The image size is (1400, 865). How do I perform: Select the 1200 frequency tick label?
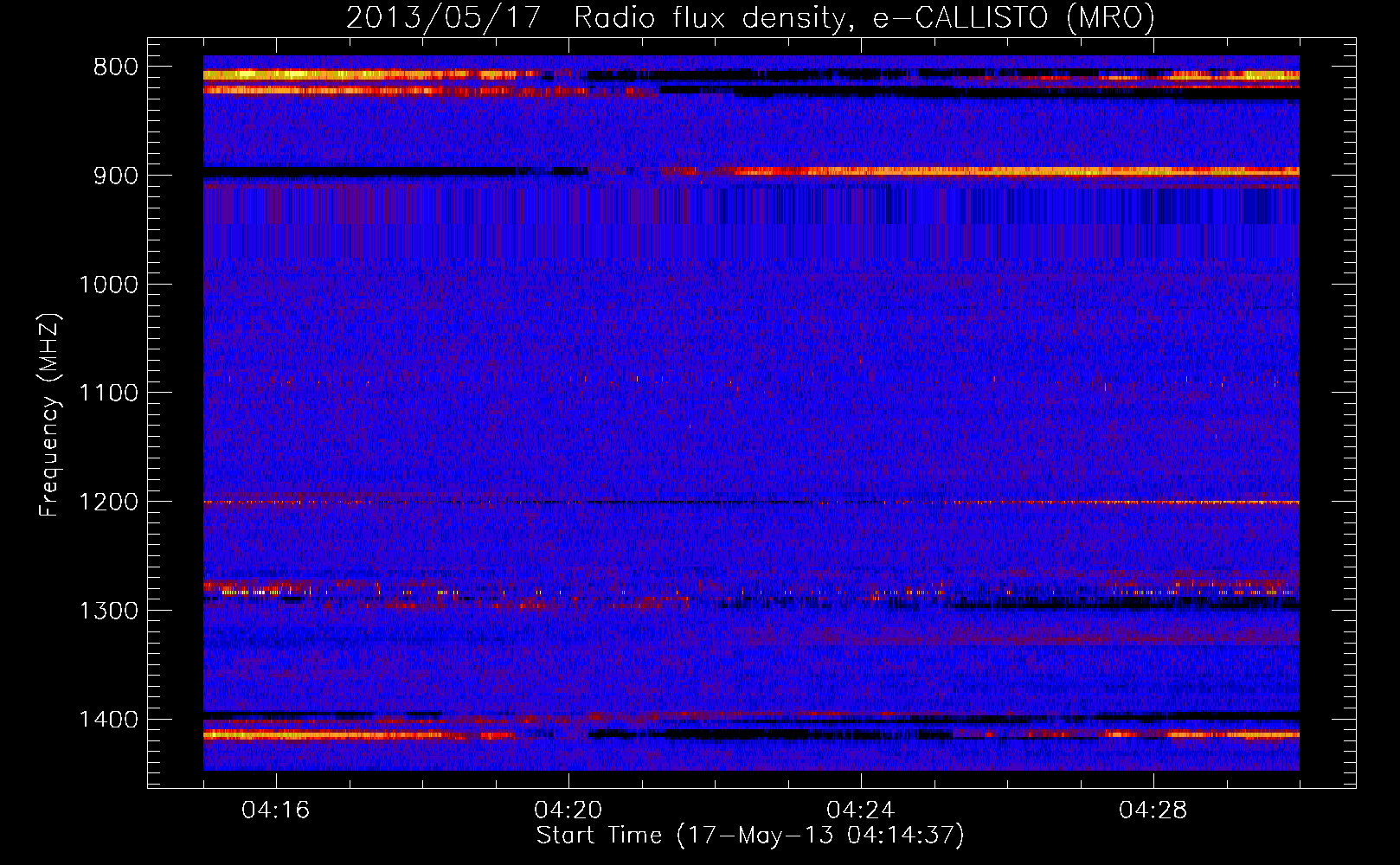click(x=108, y=503)
